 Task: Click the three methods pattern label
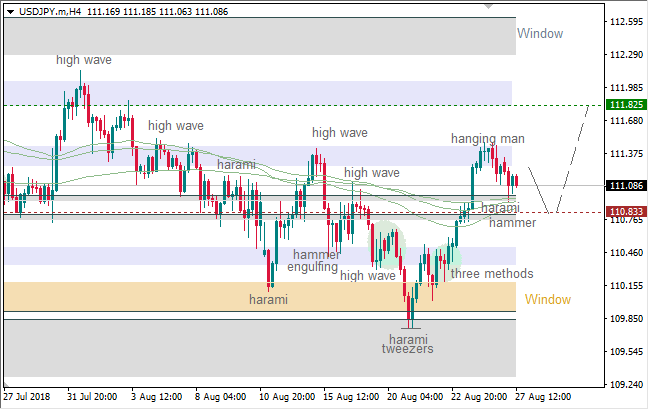pyautogui.click(x=491, y=274)
